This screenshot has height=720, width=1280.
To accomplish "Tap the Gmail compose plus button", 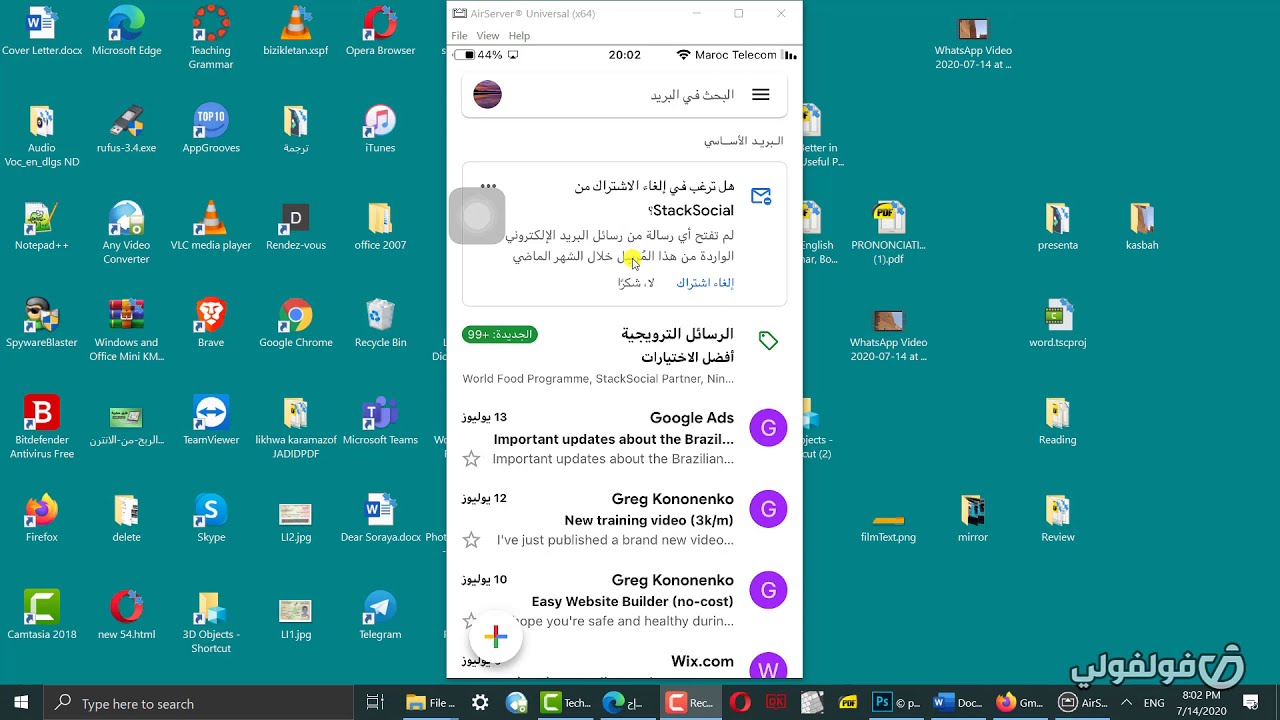I will coord(496,636).
